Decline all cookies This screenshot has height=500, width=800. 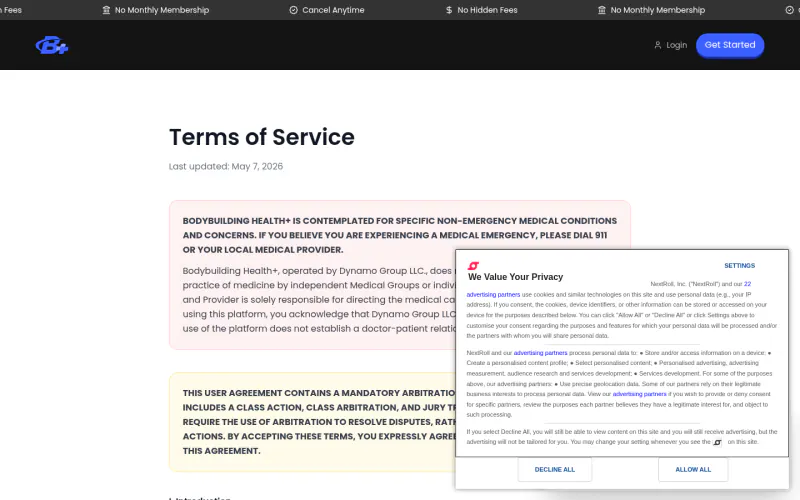coord(555,469)
